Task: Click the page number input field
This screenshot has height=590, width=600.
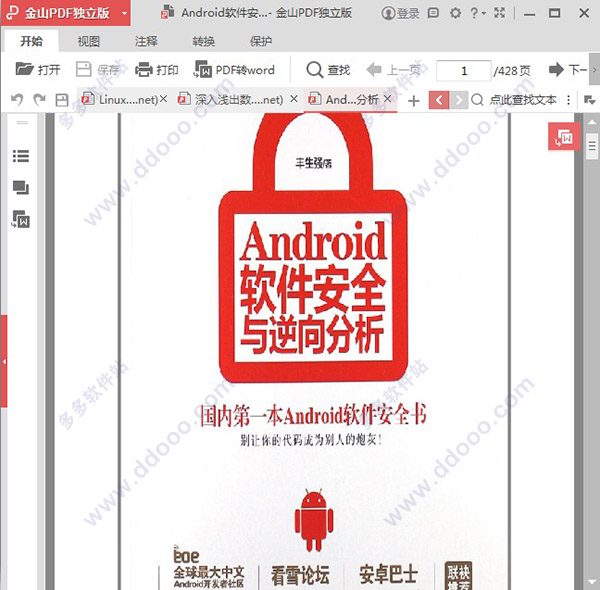Action: point(464,70)
